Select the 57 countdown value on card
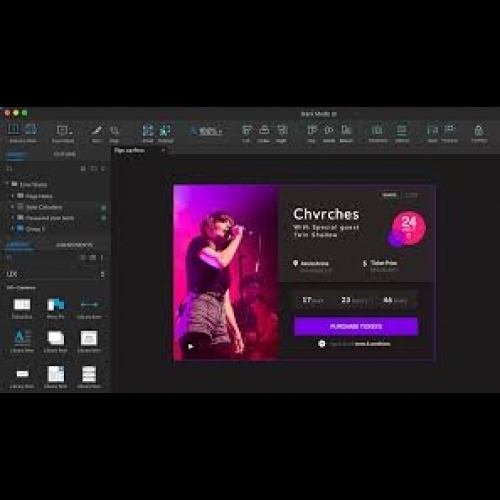This screenshot has width=500, height=500. (307, 300)
